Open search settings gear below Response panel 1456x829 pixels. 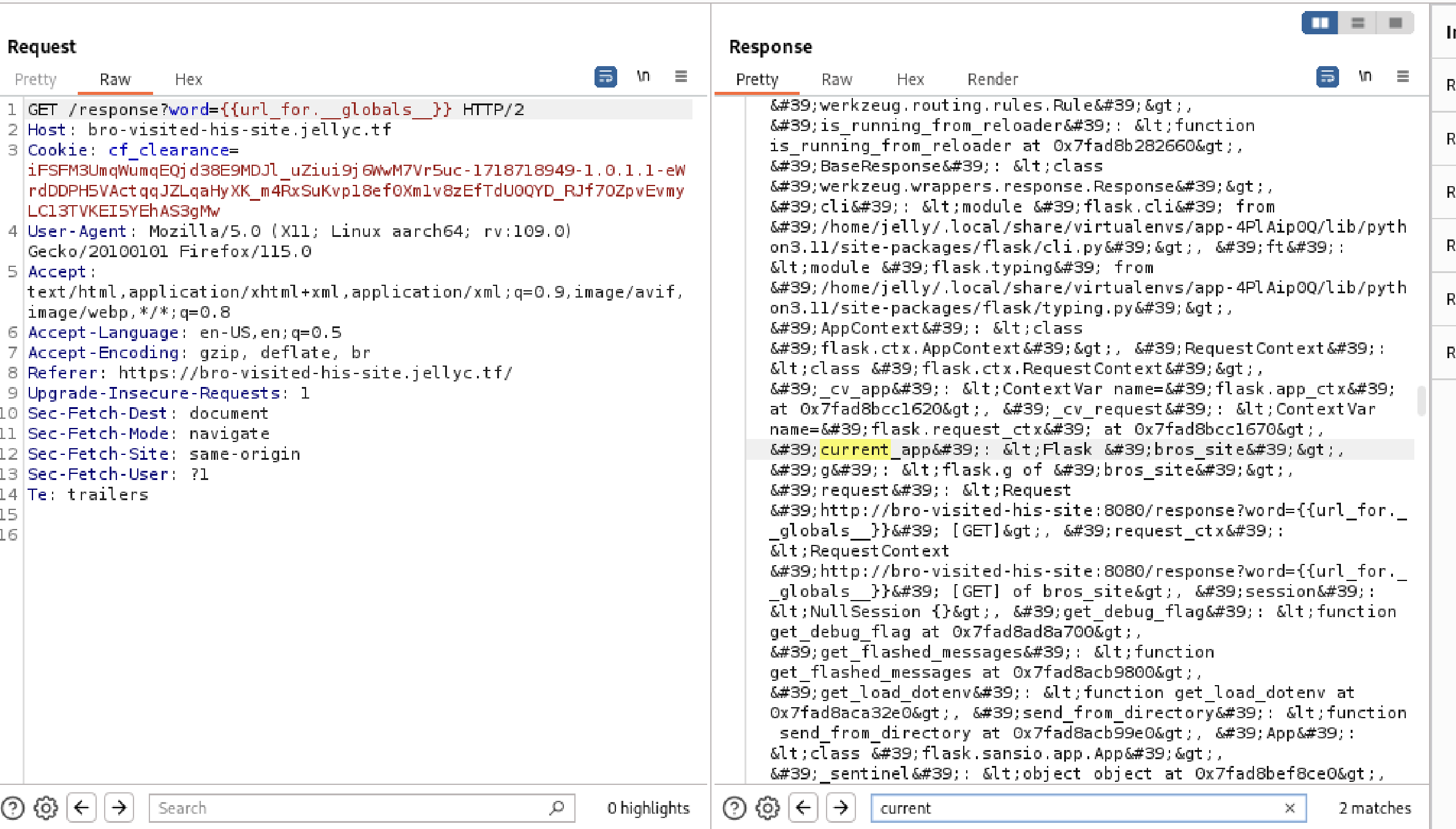pyautogui.click(x=767, y=808)
